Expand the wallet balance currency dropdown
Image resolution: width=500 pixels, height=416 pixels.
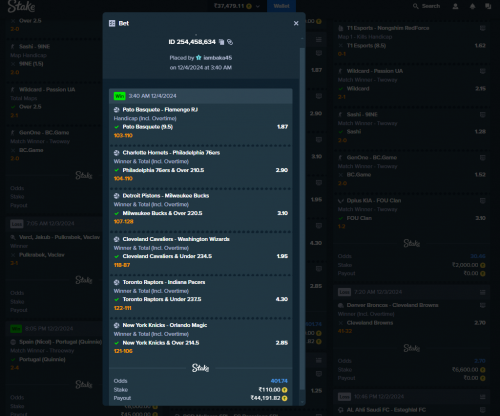[x=258, y=6]
